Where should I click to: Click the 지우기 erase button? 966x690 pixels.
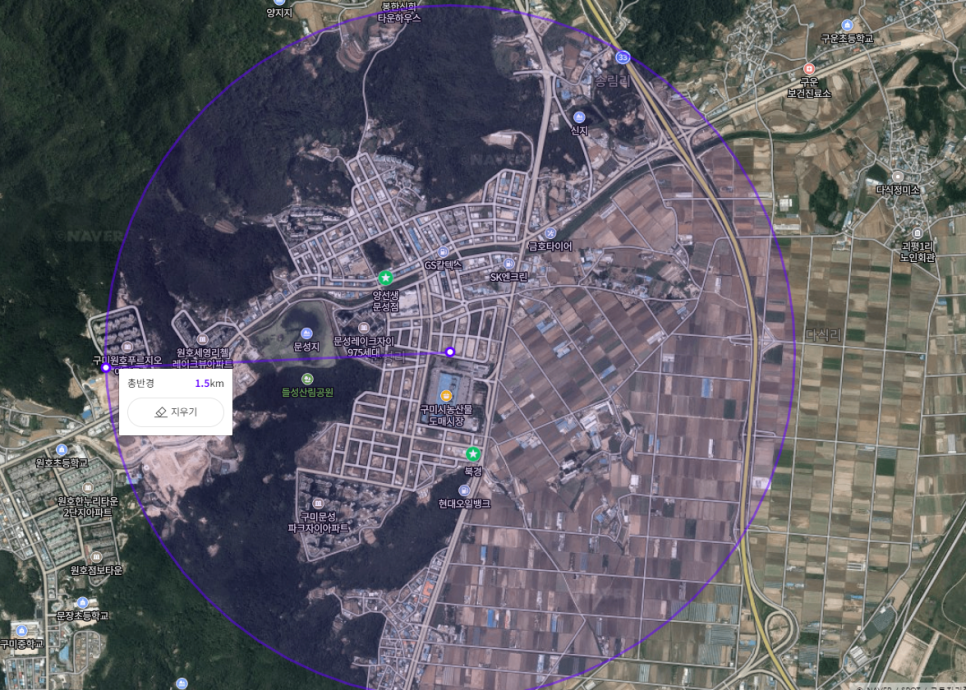pyautogui.click(x=176, y=412)
